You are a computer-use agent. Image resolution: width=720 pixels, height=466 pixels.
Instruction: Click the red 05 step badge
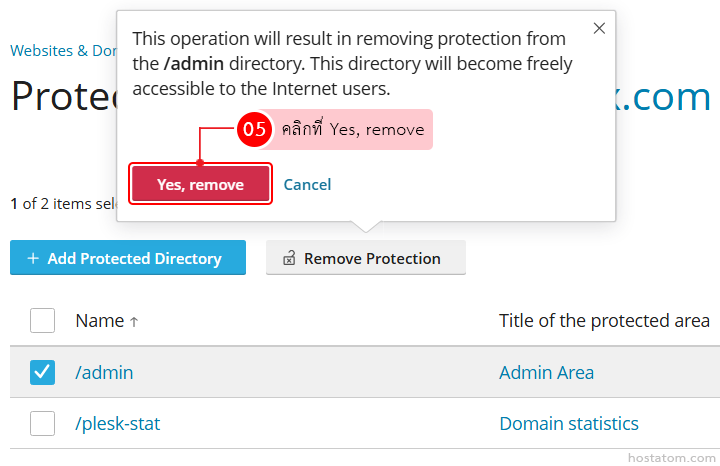tap(254, 129)
